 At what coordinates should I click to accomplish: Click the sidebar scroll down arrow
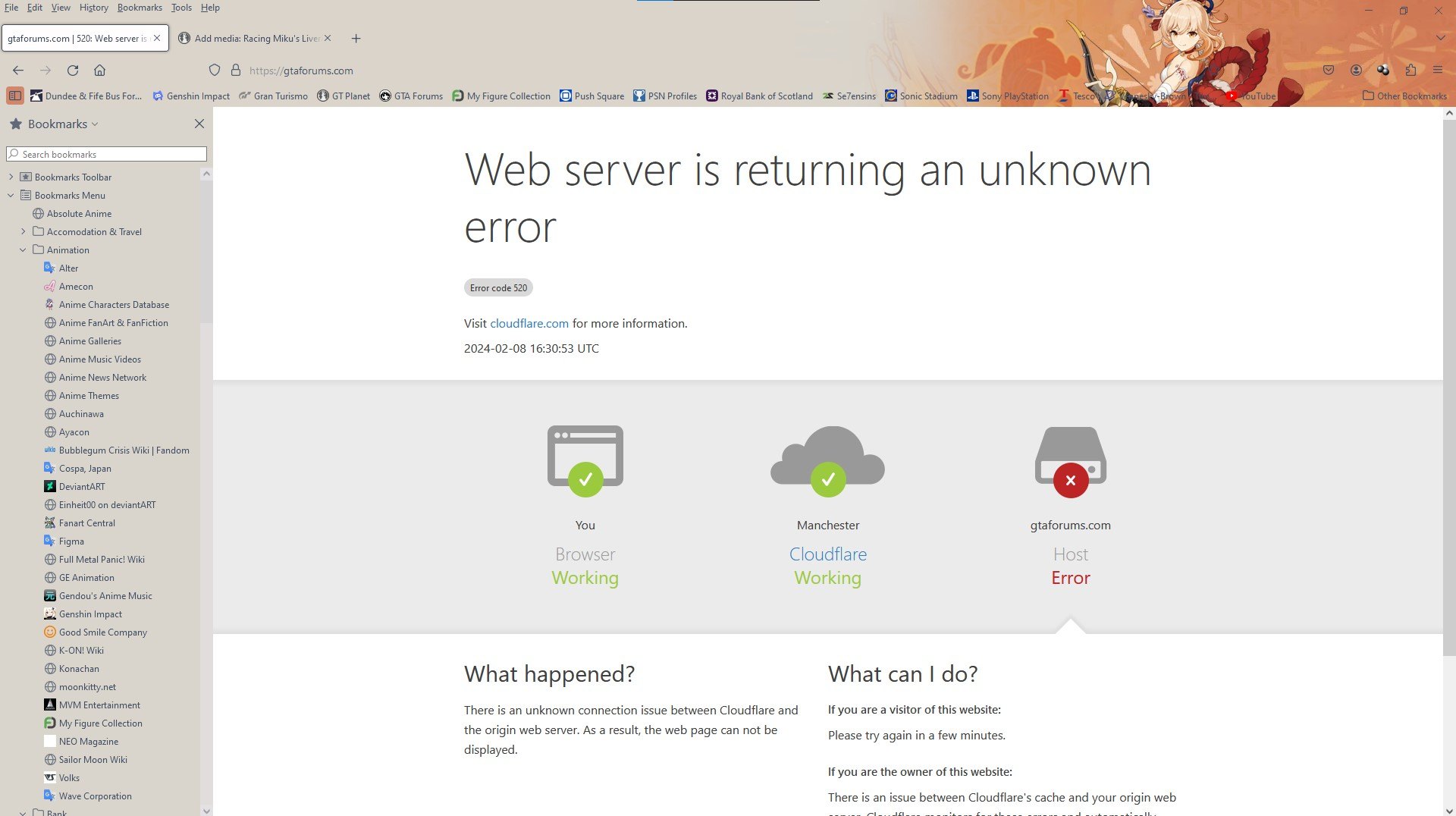pos(206,811)
